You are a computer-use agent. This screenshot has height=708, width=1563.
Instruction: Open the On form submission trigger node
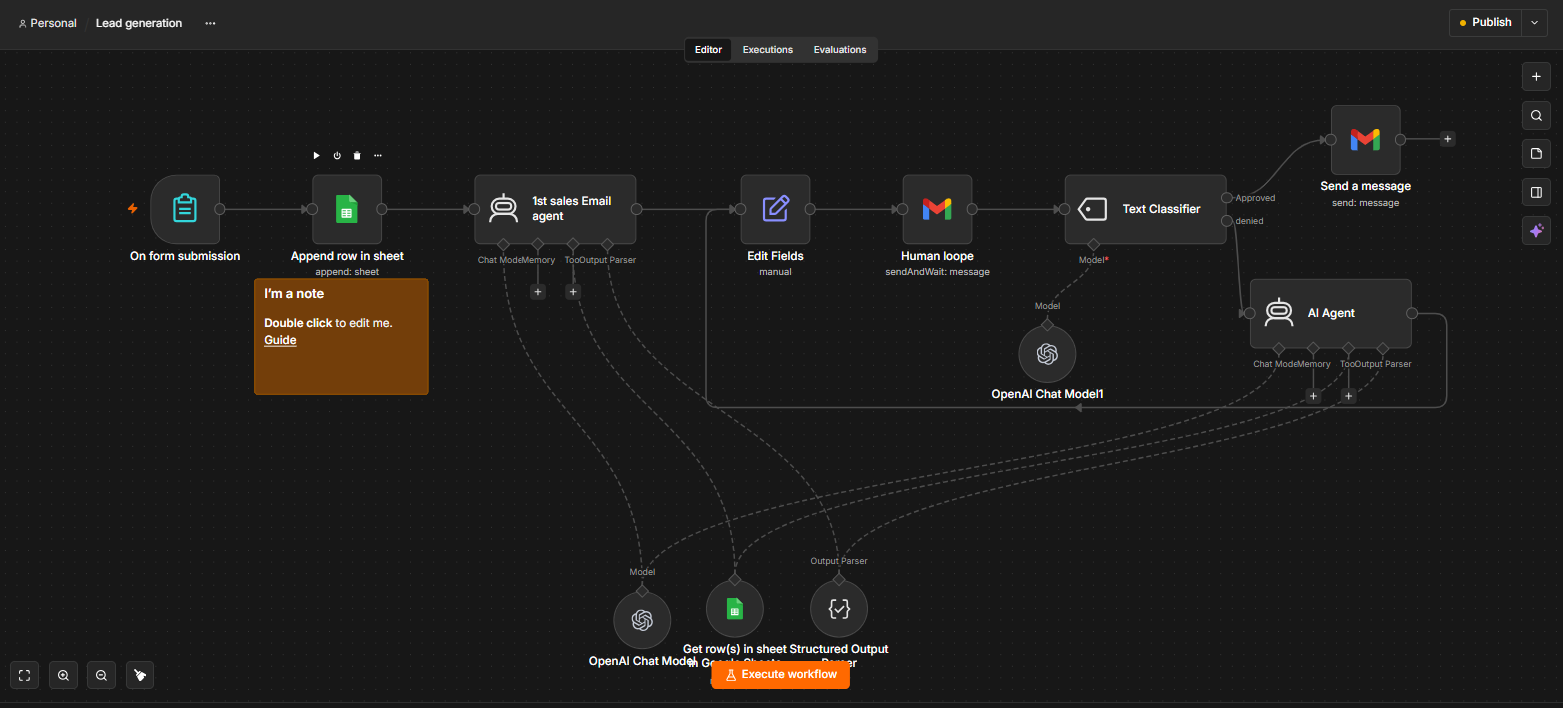[x=185, y=209]
